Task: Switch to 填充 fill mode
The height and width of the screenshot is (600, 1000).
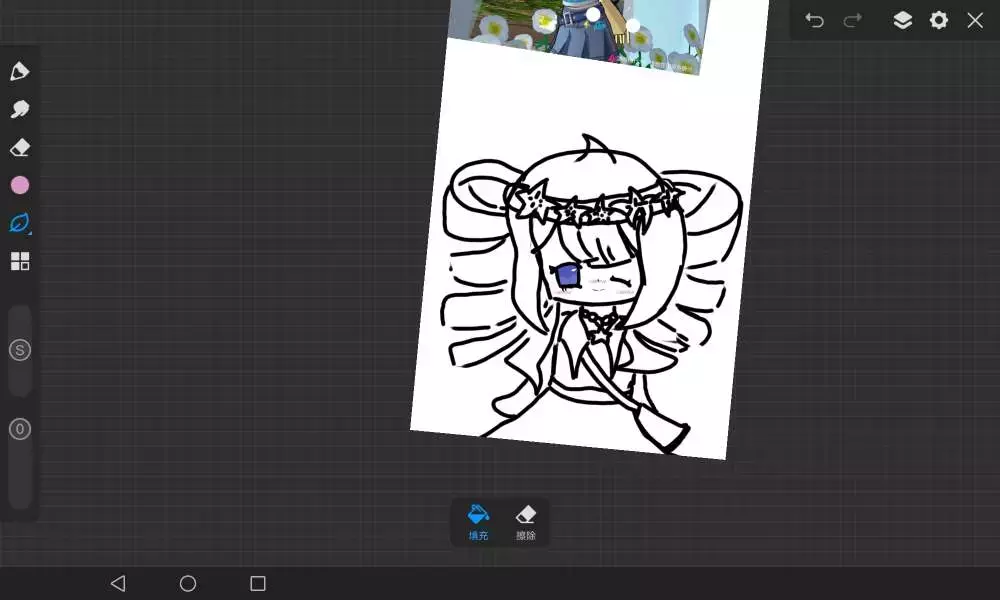Action: click(x=479, y=522)
